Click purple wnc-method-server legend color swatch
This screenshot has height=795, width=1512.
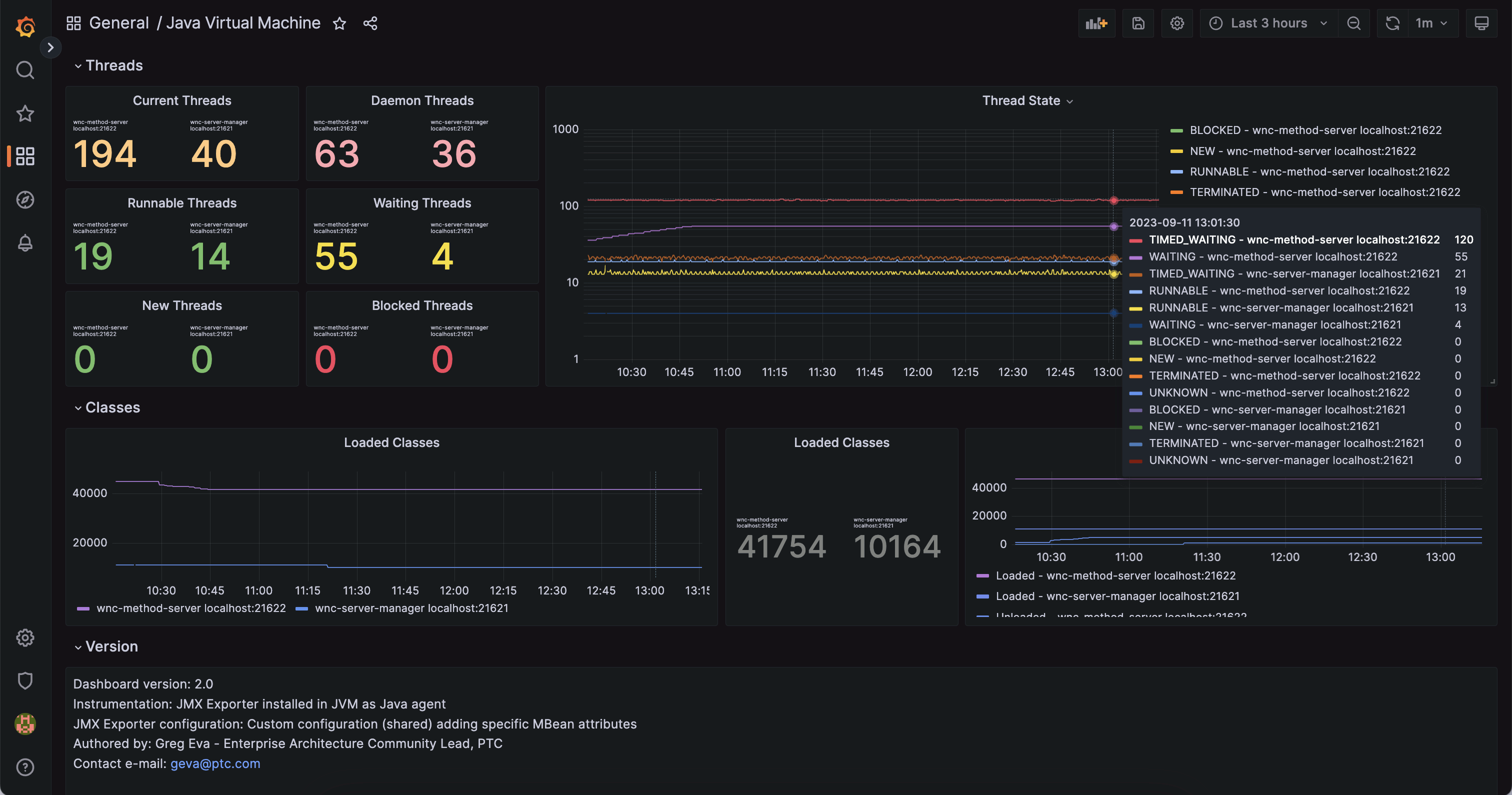pos(83,609)
